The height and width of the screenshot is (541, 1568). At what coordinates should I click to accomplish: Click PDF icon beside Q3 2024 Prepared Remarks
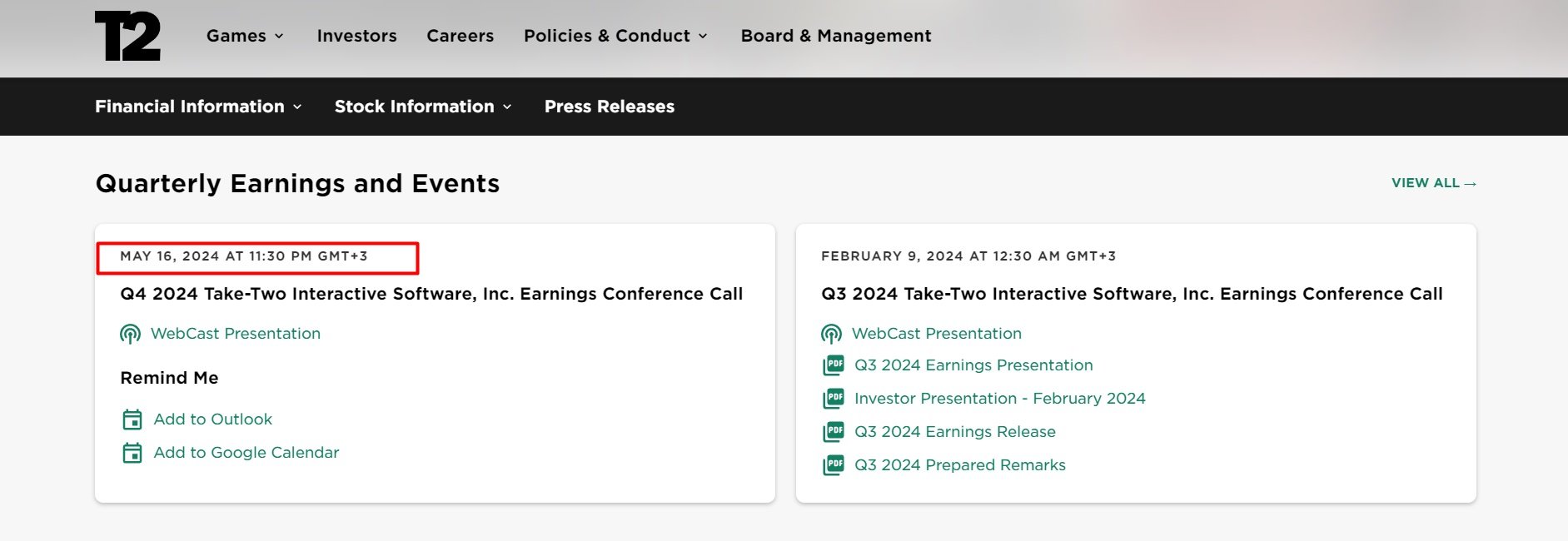click(834, 465)
